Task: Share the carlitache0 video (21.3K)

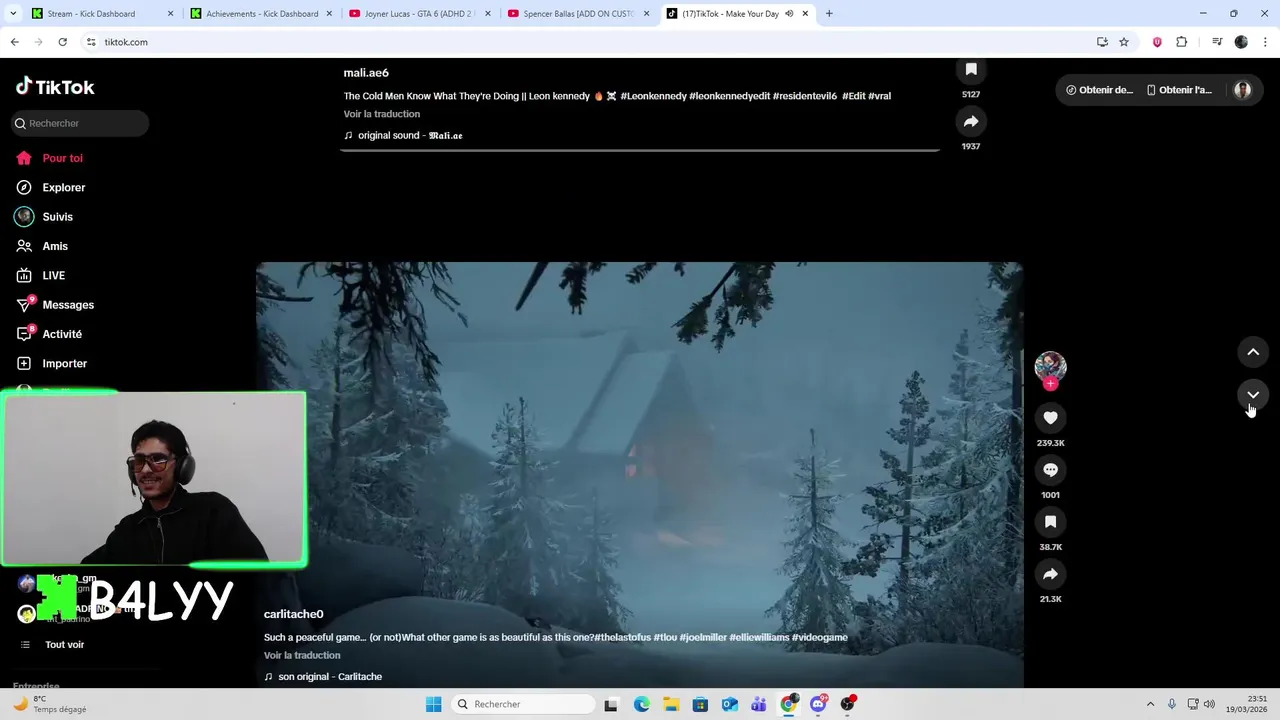Action: pyautogui.click(x=1050, y=574)
